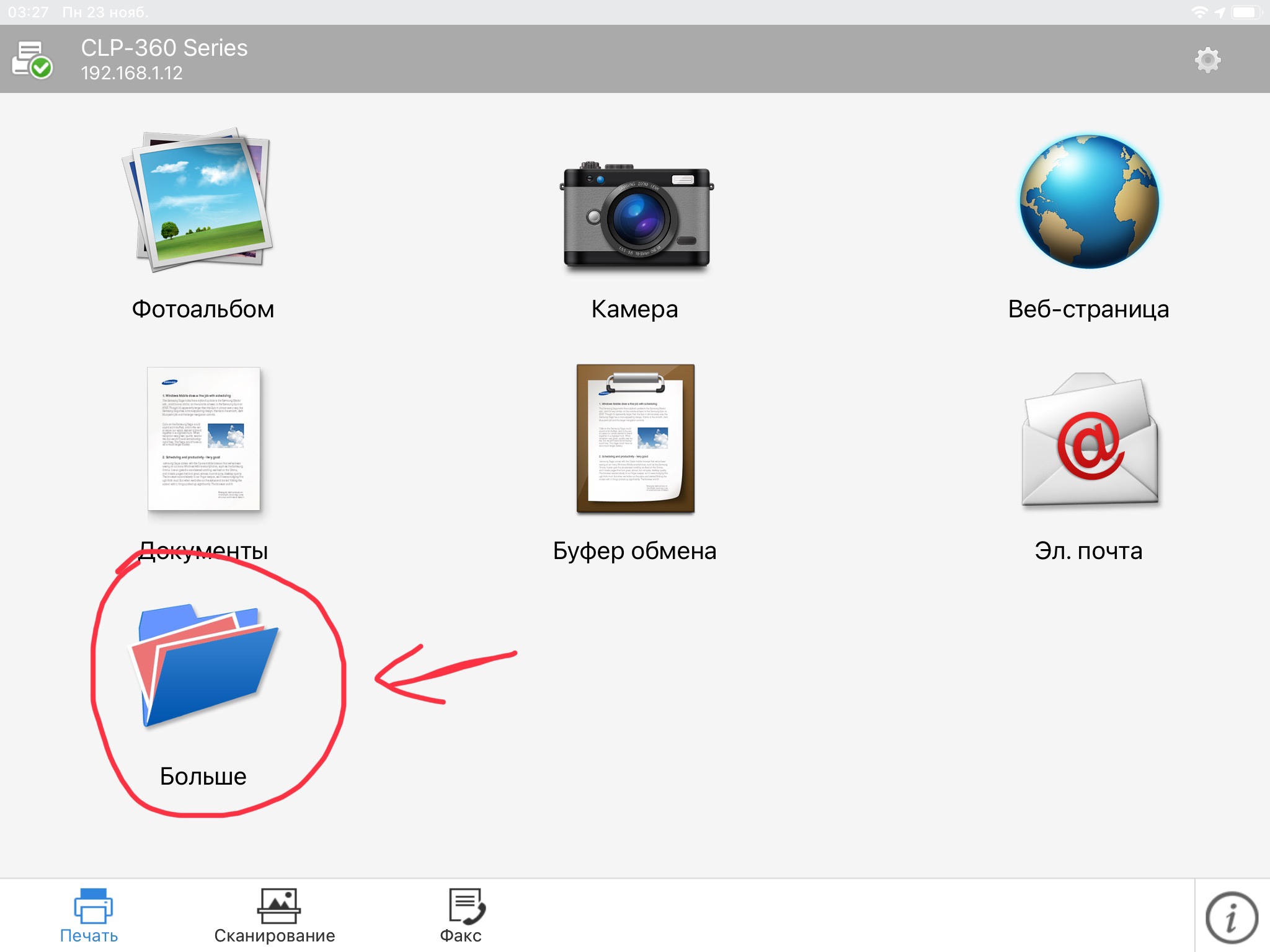Viewport: 1270px width, 952px height.
Task: Open the Документы document icon
Action: tap(203, 439)
